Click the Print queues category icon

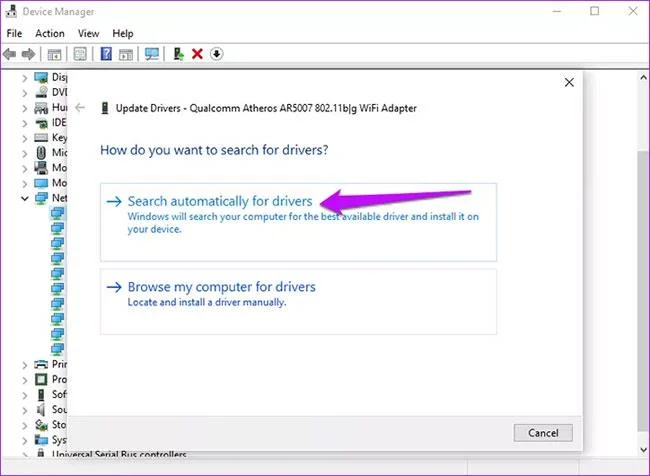(x=41, y=364)
